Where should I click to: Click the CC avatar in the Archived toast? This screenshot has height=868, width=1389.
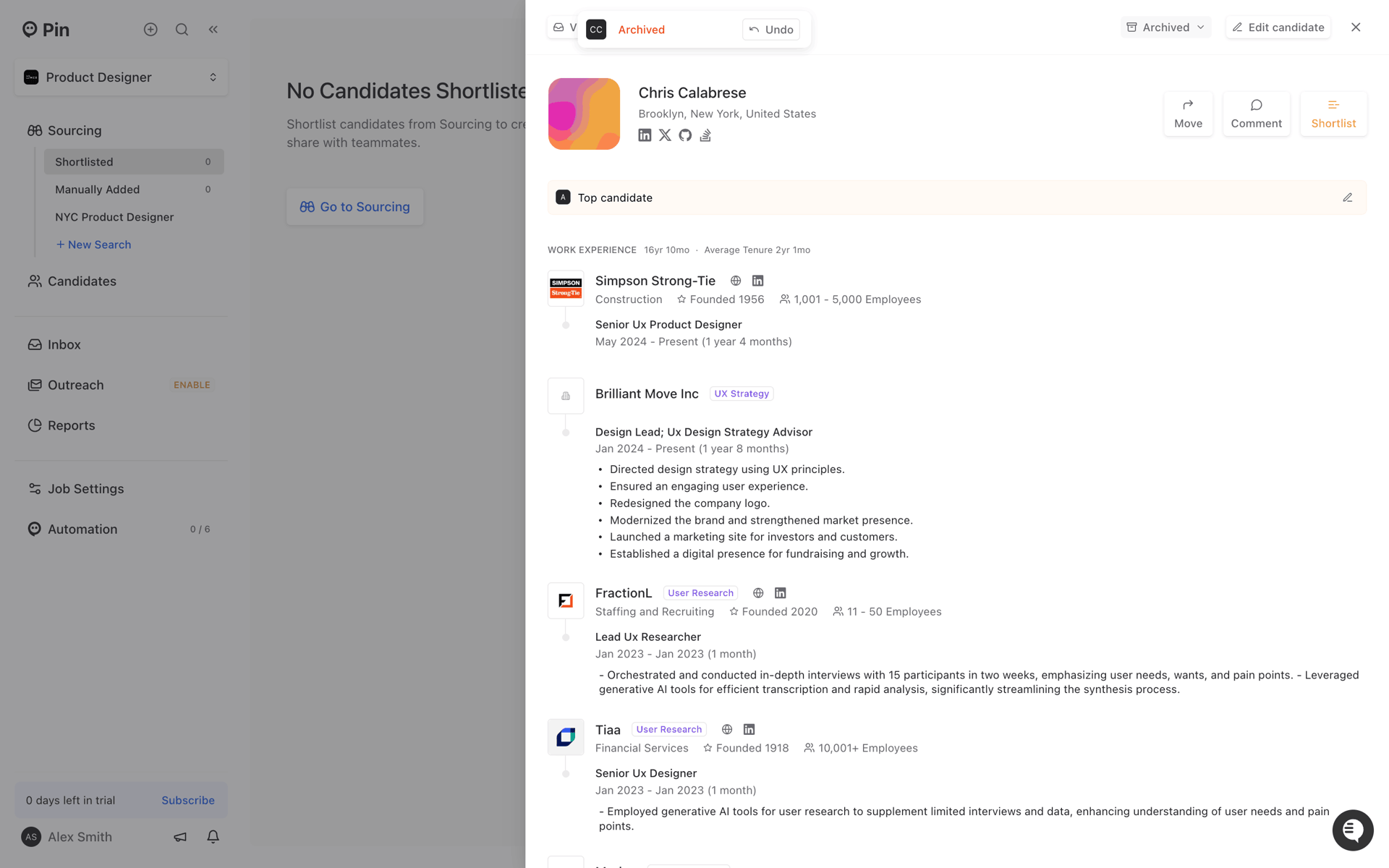click(x=596, y=30)
